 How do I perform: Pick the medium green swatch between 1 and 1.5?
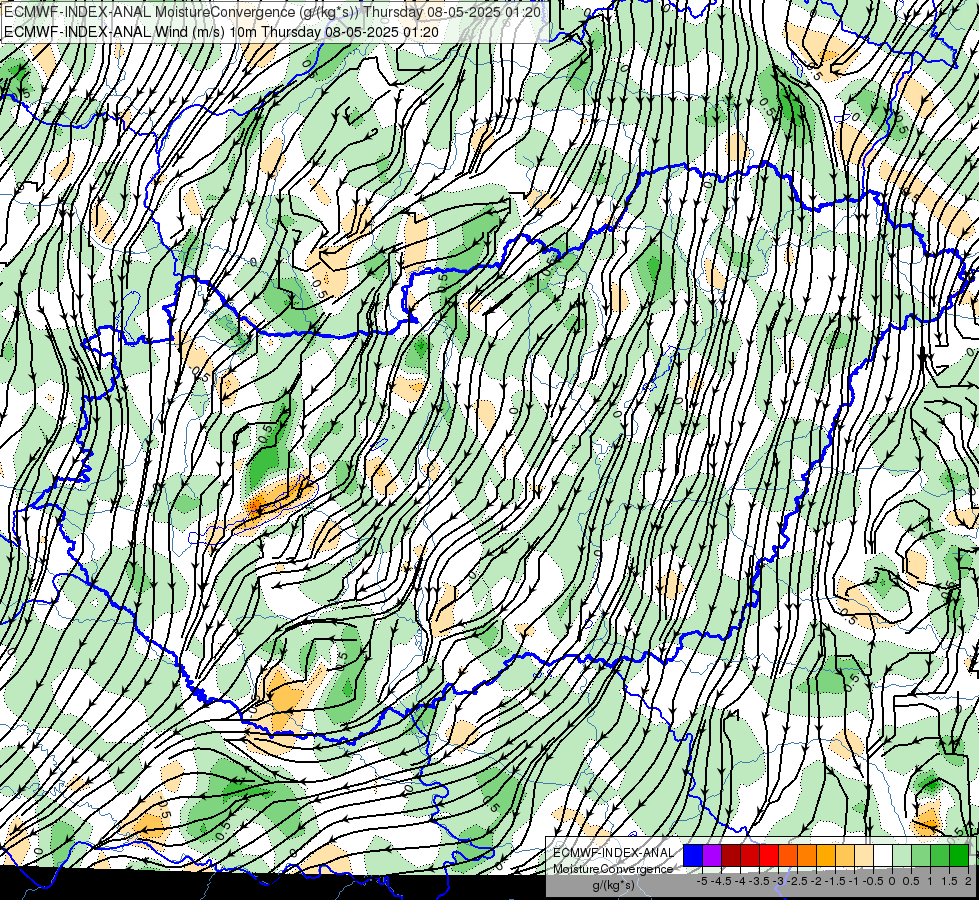pos(940,855)
